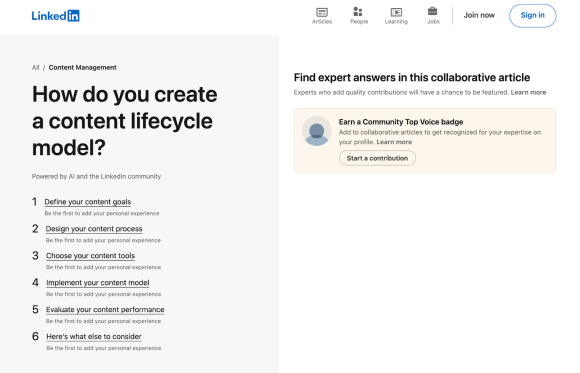This screenshot has width=580, height=373.
Task: Click 'Be the first' text under Define goals
Action: [x=102, y=214]
